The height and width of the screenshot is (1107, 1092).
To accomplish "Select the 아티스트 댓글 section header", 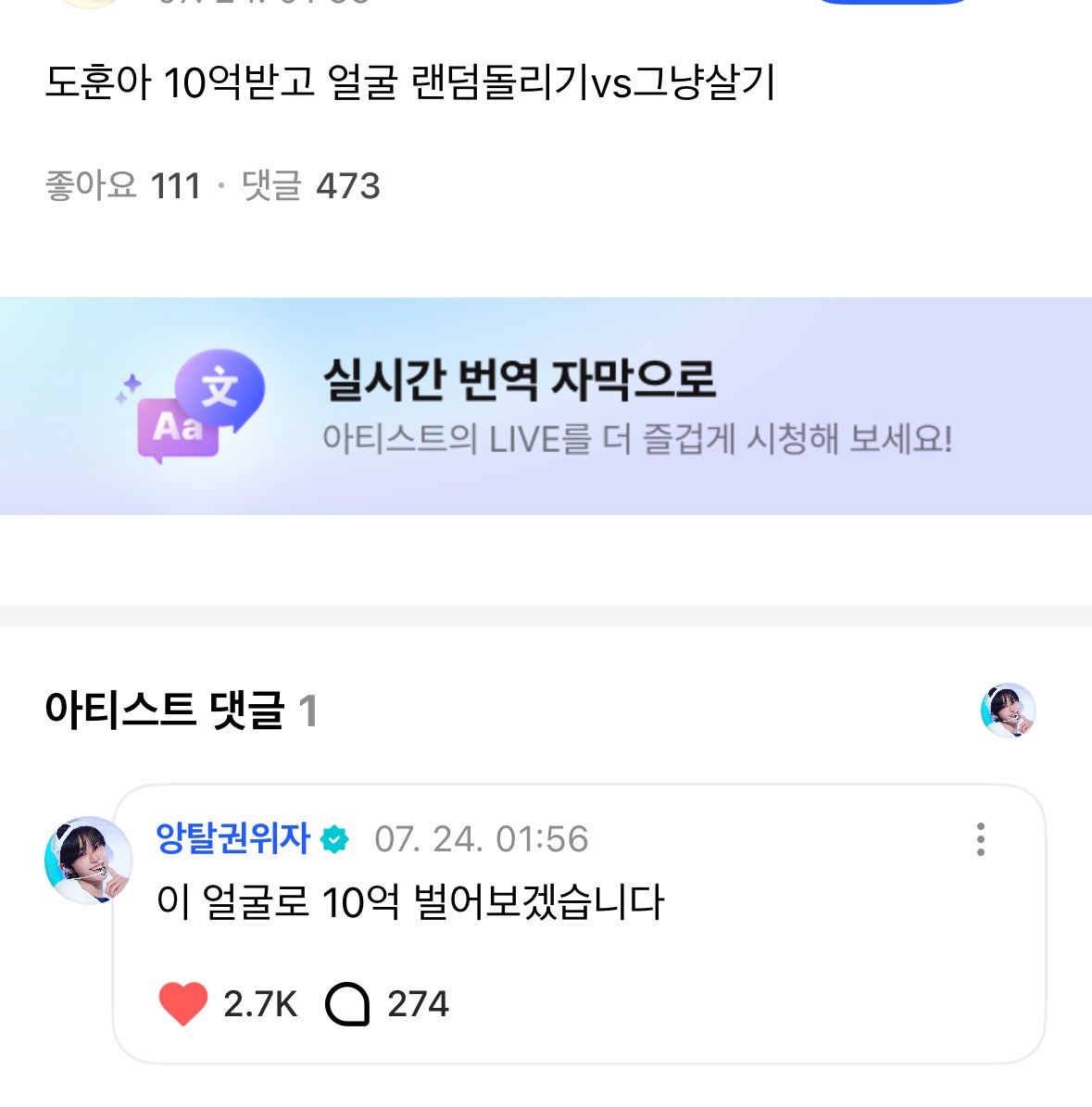I will [164, 711].
